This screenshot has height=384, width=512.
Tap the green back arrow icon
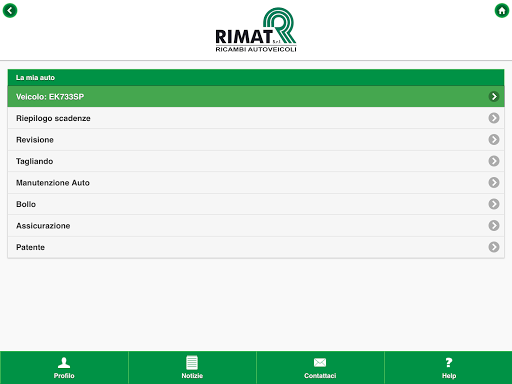point(10,10)
